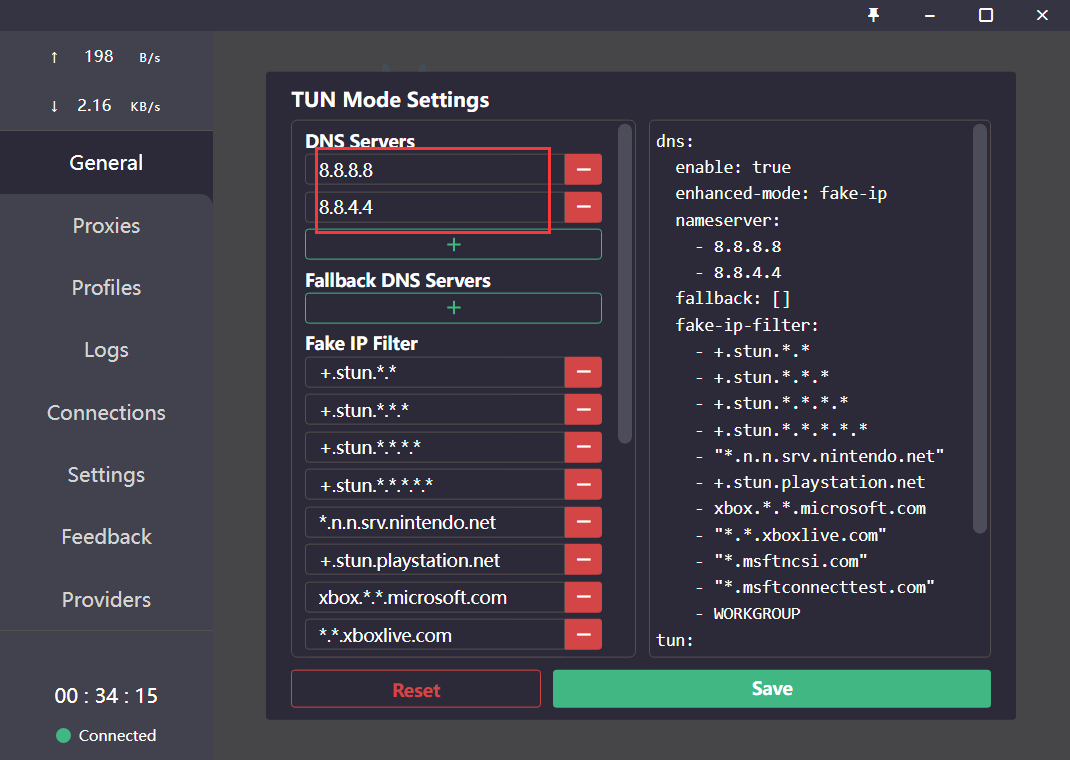
Task: Save the TUN Mode settings
Action: [771, 688]
